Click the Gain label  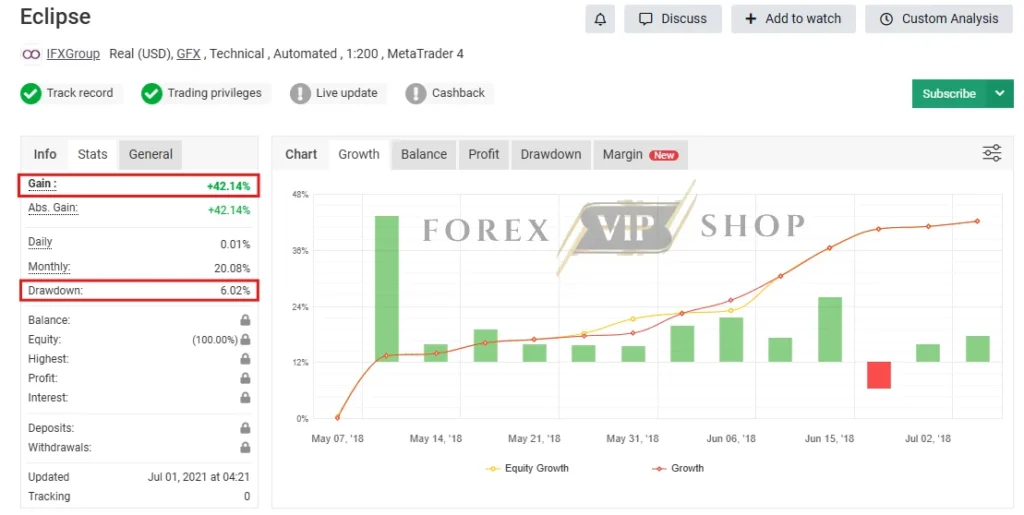pyautogui.click(x=42, y=184)
